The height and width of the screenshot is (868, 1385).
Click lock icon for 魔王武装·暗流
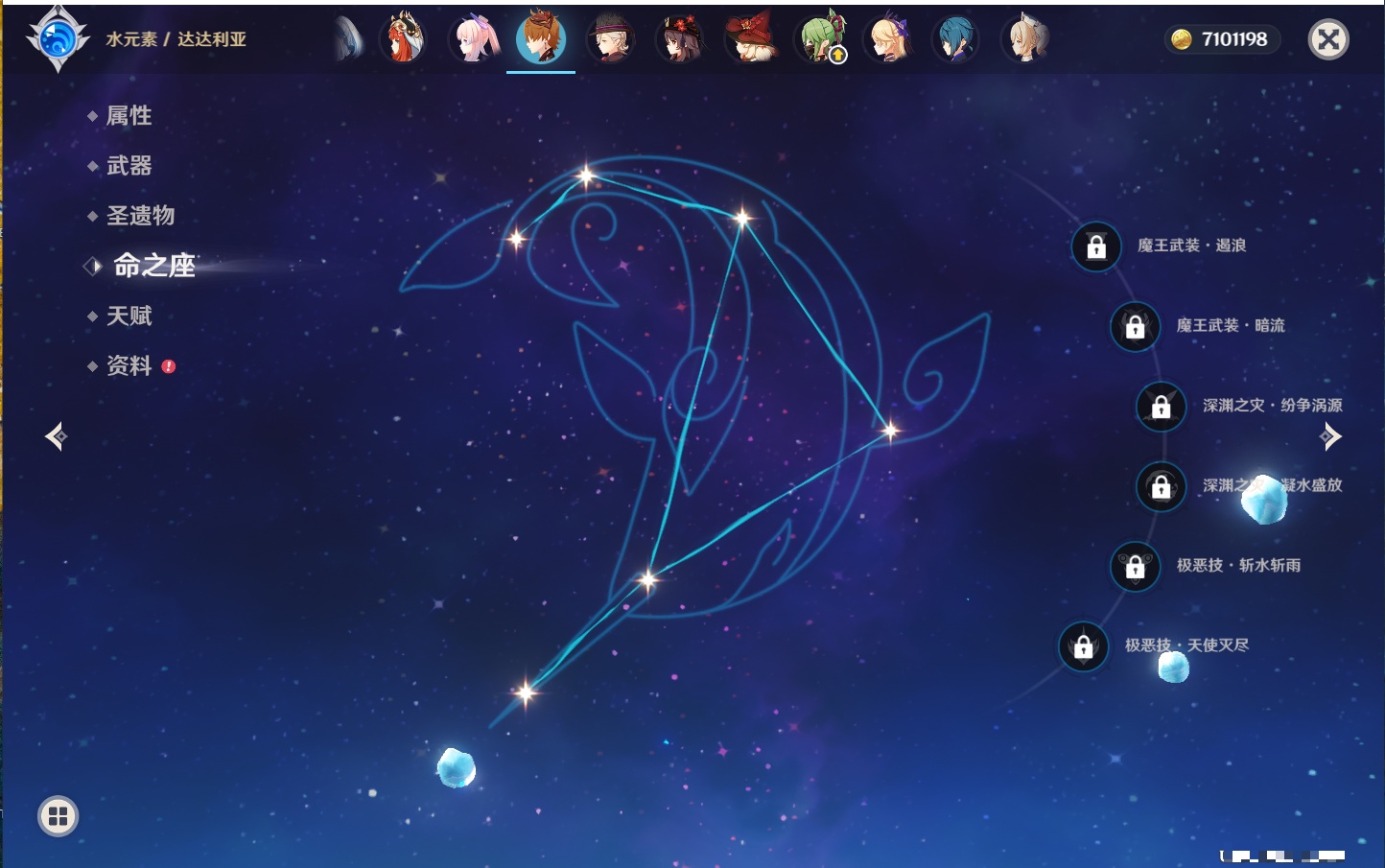pos(1135,326)
